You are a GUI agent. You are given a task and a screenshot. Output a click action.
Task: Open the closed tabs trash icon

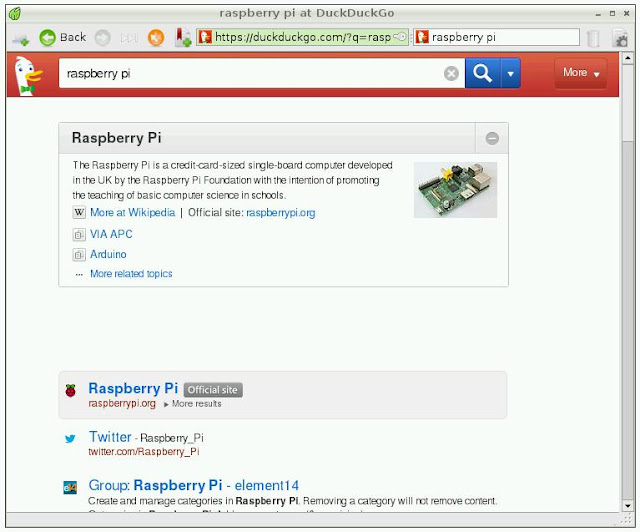click(x=593, y=38)
